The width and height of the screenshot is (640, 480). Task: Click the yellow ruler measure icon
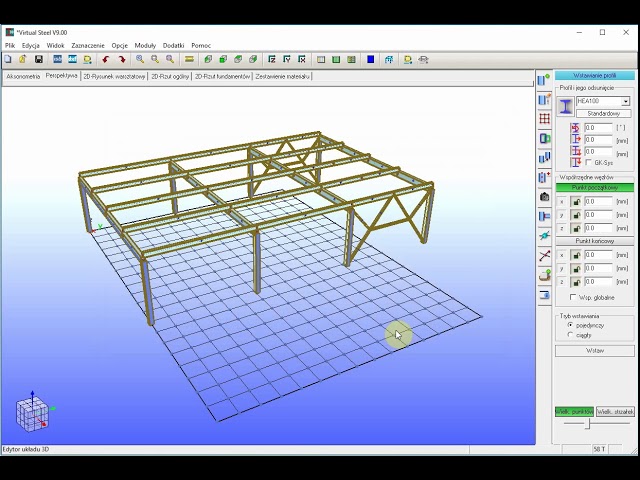point(189,60)
